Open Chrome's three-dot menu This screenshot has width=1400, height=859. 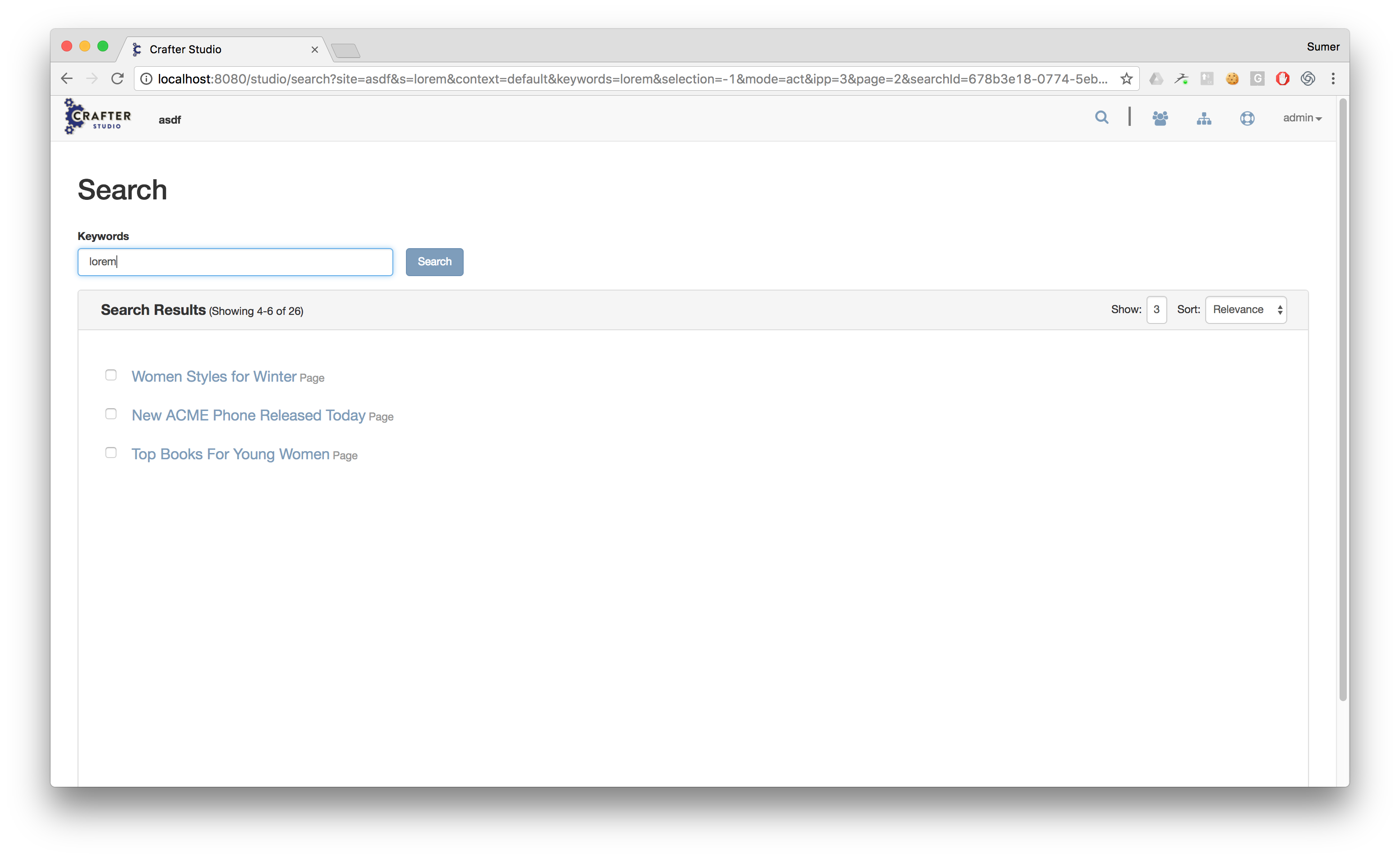coord(1333,79)
